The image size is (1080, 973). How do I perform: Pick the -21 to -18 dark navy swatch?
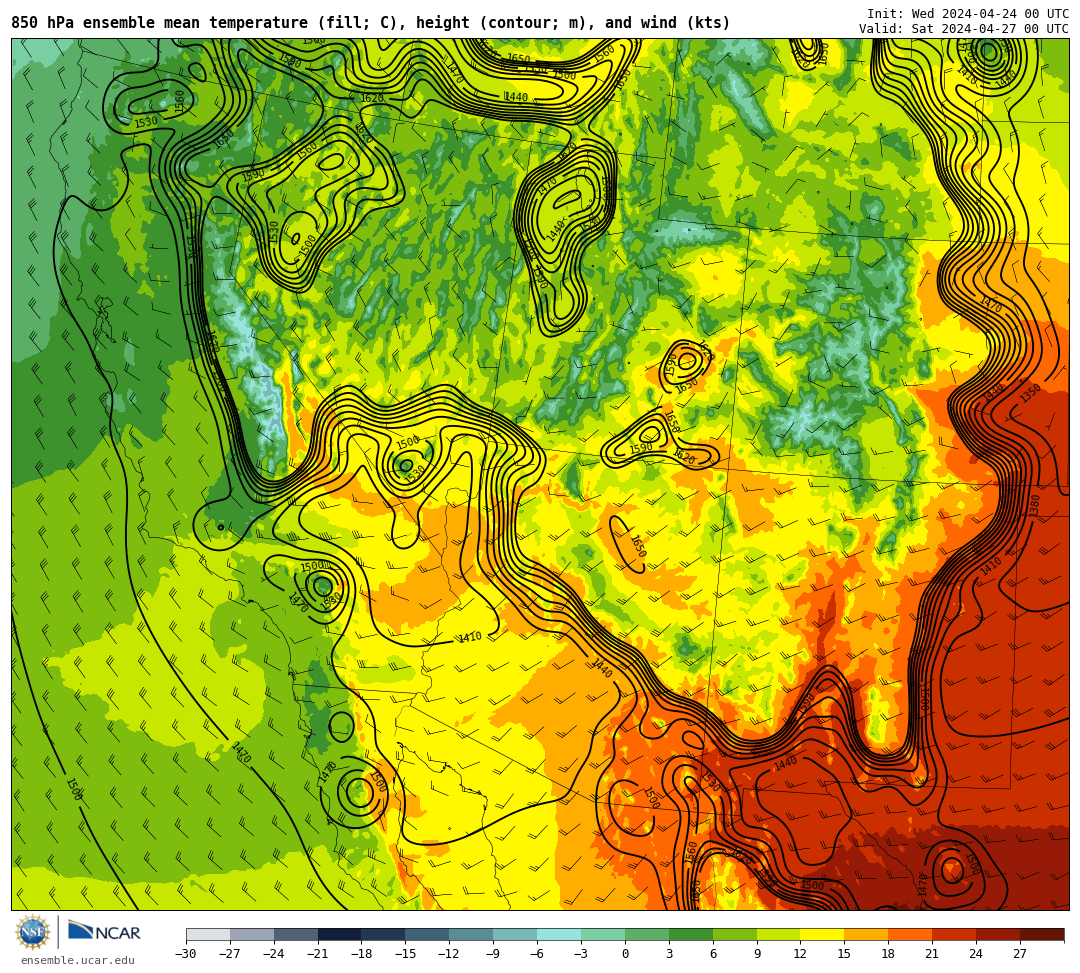340,934
